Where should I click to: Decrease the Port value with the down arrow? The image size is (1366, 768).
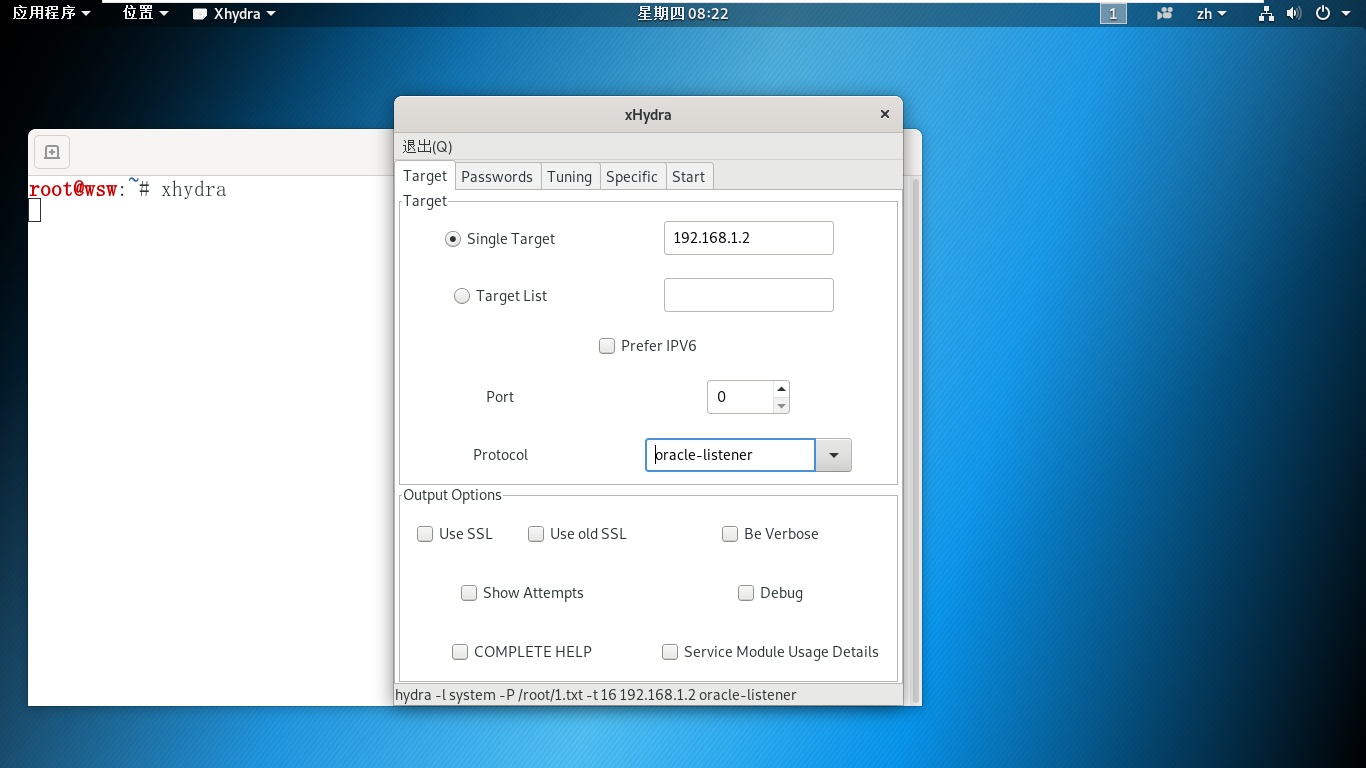(x=782, y=405)
